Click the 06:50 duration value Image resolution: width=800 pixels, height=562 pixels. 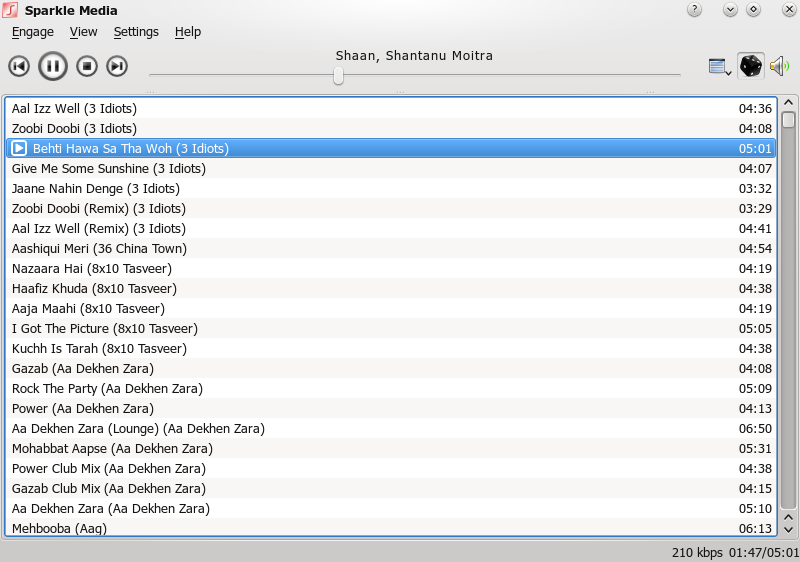[x=755, y=428]
